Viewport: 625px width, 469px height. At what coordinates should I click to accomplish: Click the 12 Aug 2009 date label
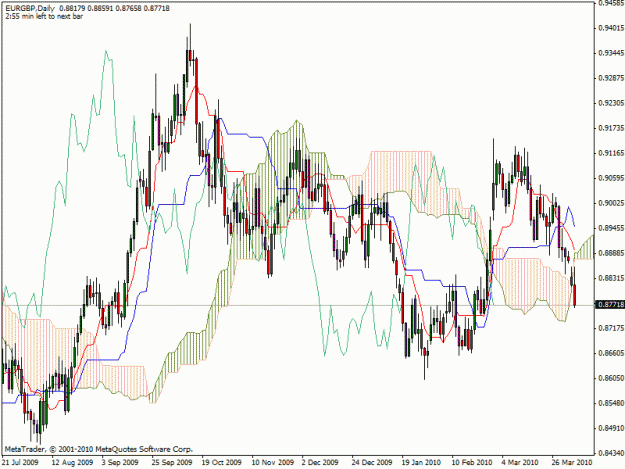pos(72,463)
